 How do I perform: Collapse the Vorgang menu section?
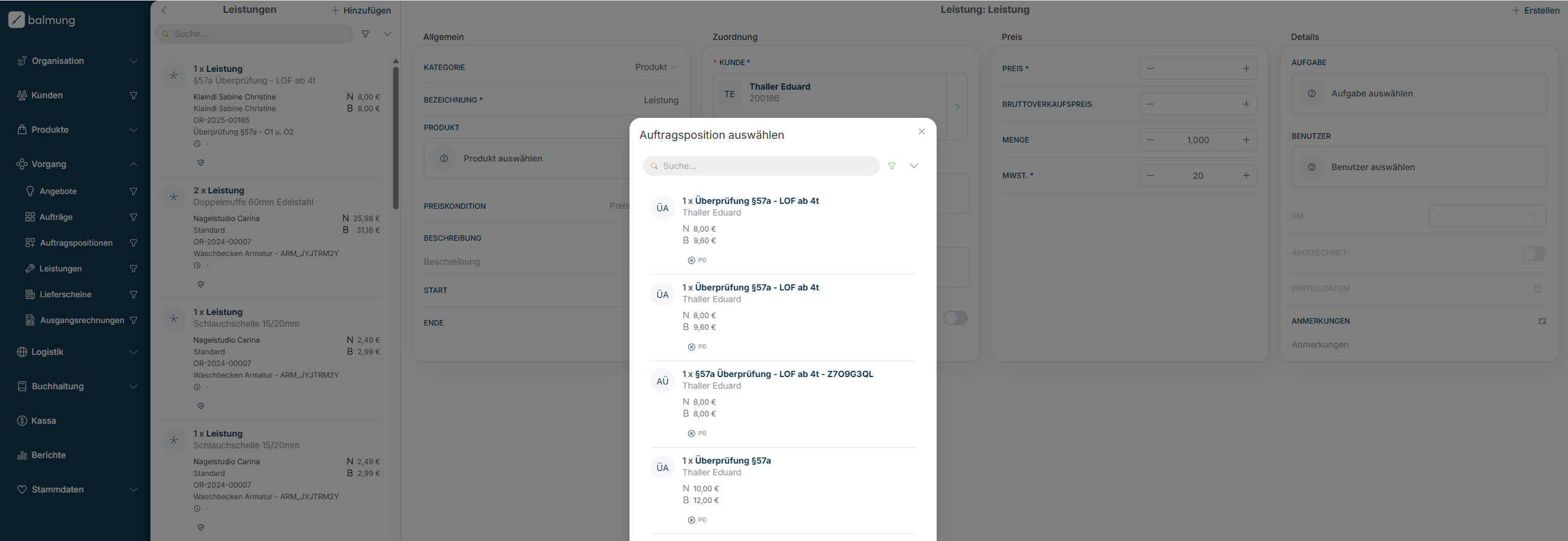pyautogui.click(x=133, y=165)
